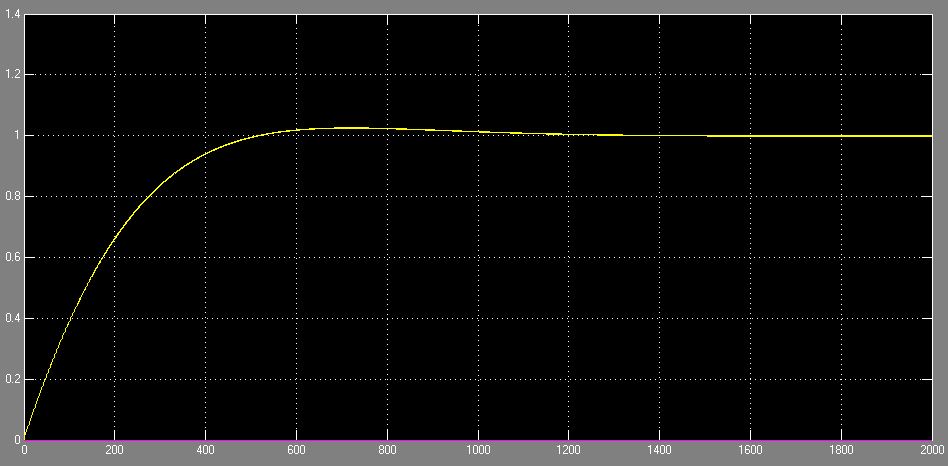Viewport: 948px width, 466px height.
Task: Click the x-axis tick label 1400
Action: click(x=660, y=450)
